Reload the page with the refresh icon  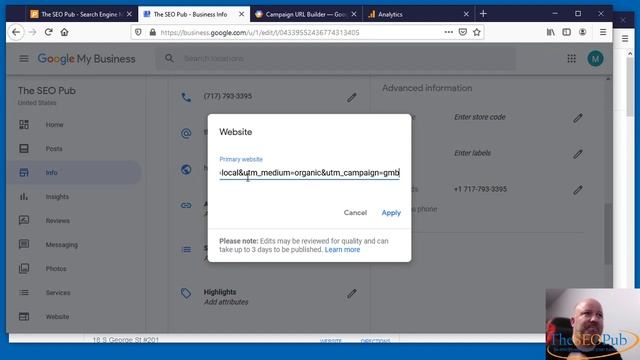point(49,32)
